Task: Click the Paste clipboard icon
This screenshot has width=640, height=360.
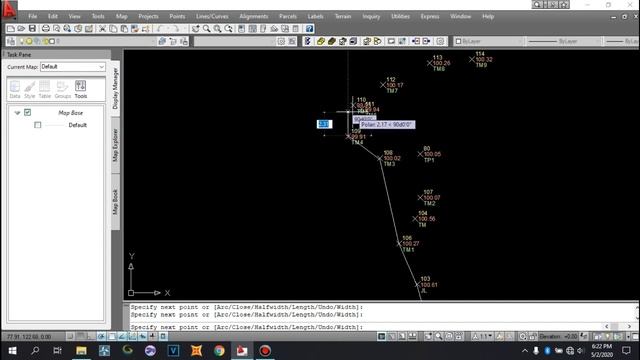Action: point(124,29)
